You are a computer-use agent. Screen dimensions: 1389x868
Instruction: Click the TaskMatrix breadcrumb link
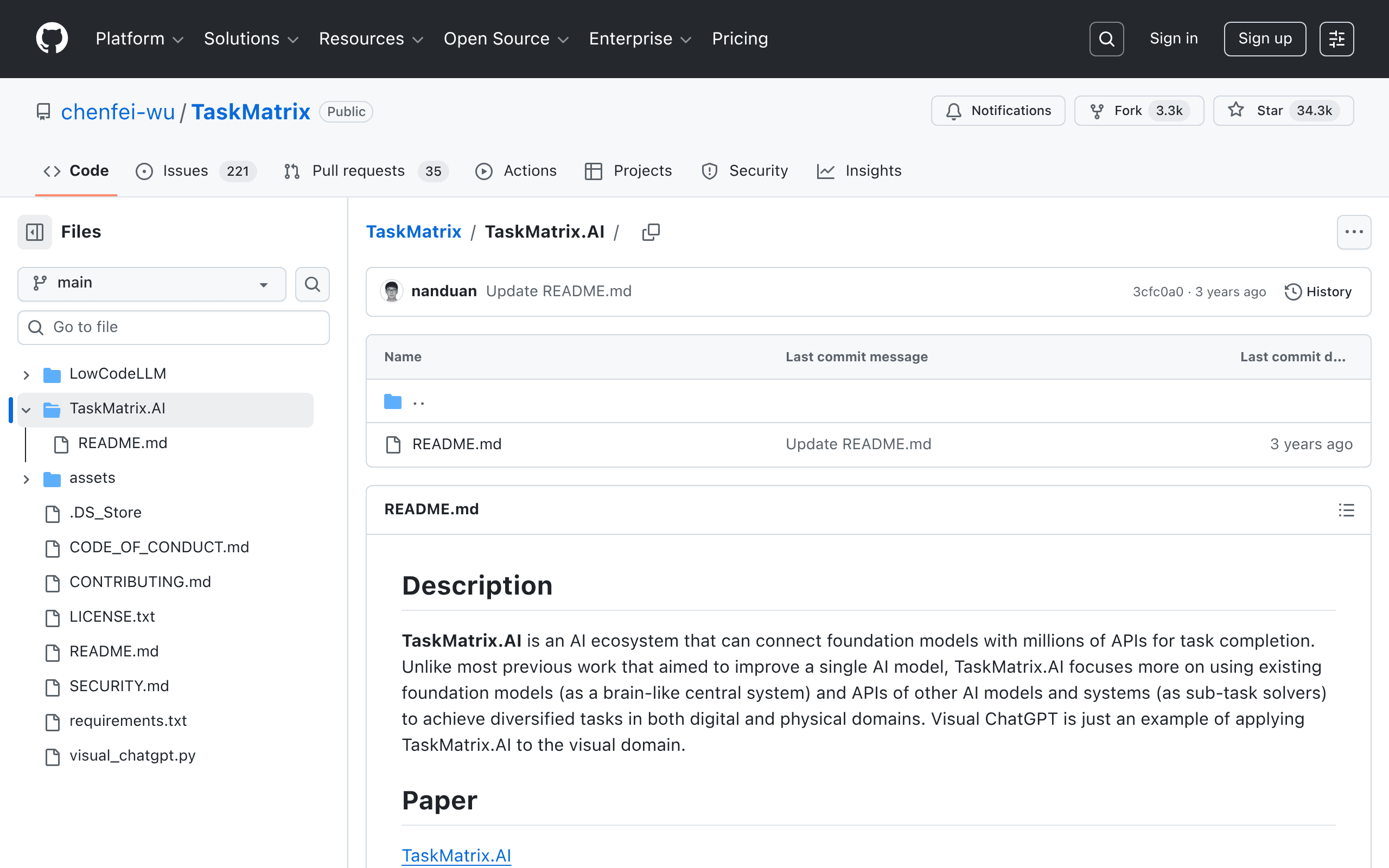click(413, 231)
